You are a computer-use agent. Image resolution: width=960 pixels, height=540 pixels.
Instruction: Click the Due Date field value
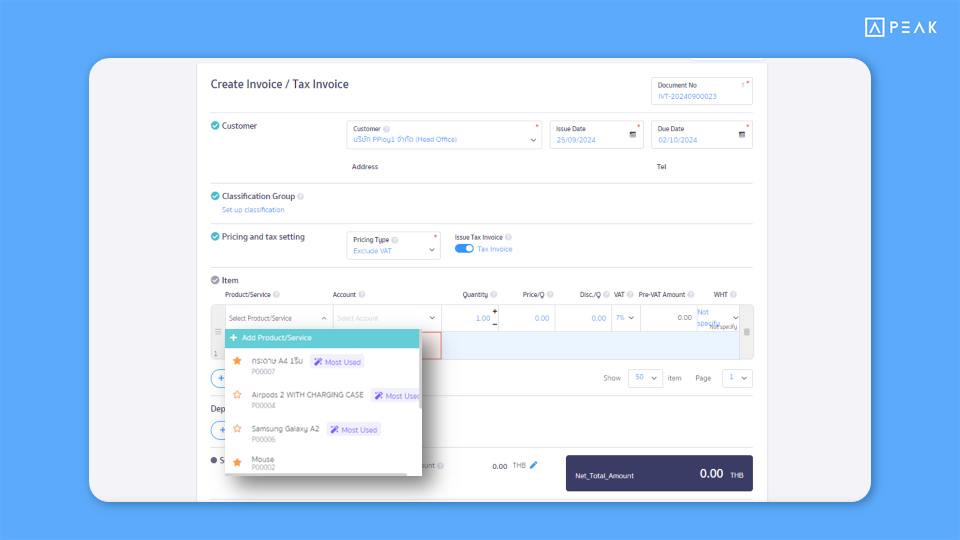click(678, 140)
